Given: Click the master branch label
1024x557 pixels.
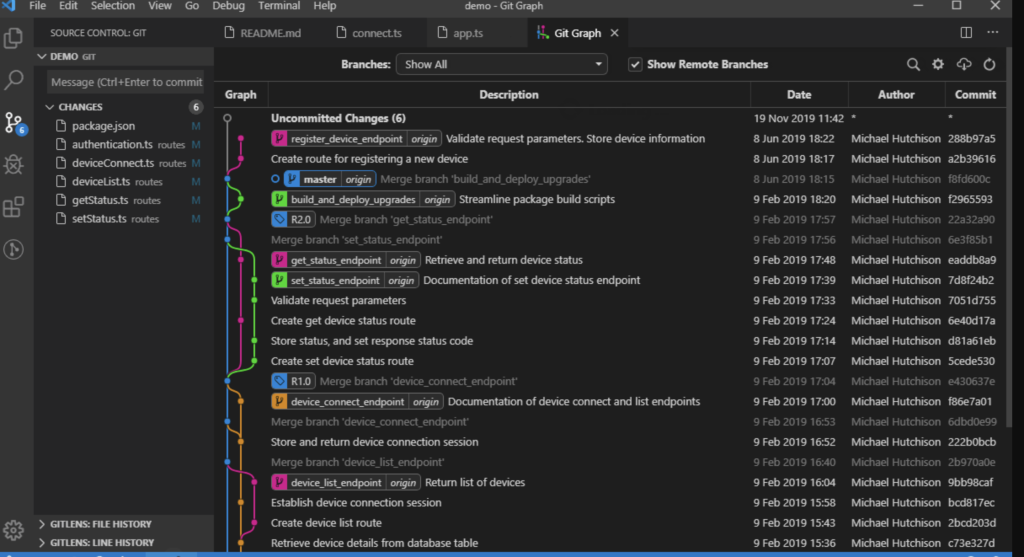Looking at the screenshot, I should pyautogui.click(x=330, y=179).
